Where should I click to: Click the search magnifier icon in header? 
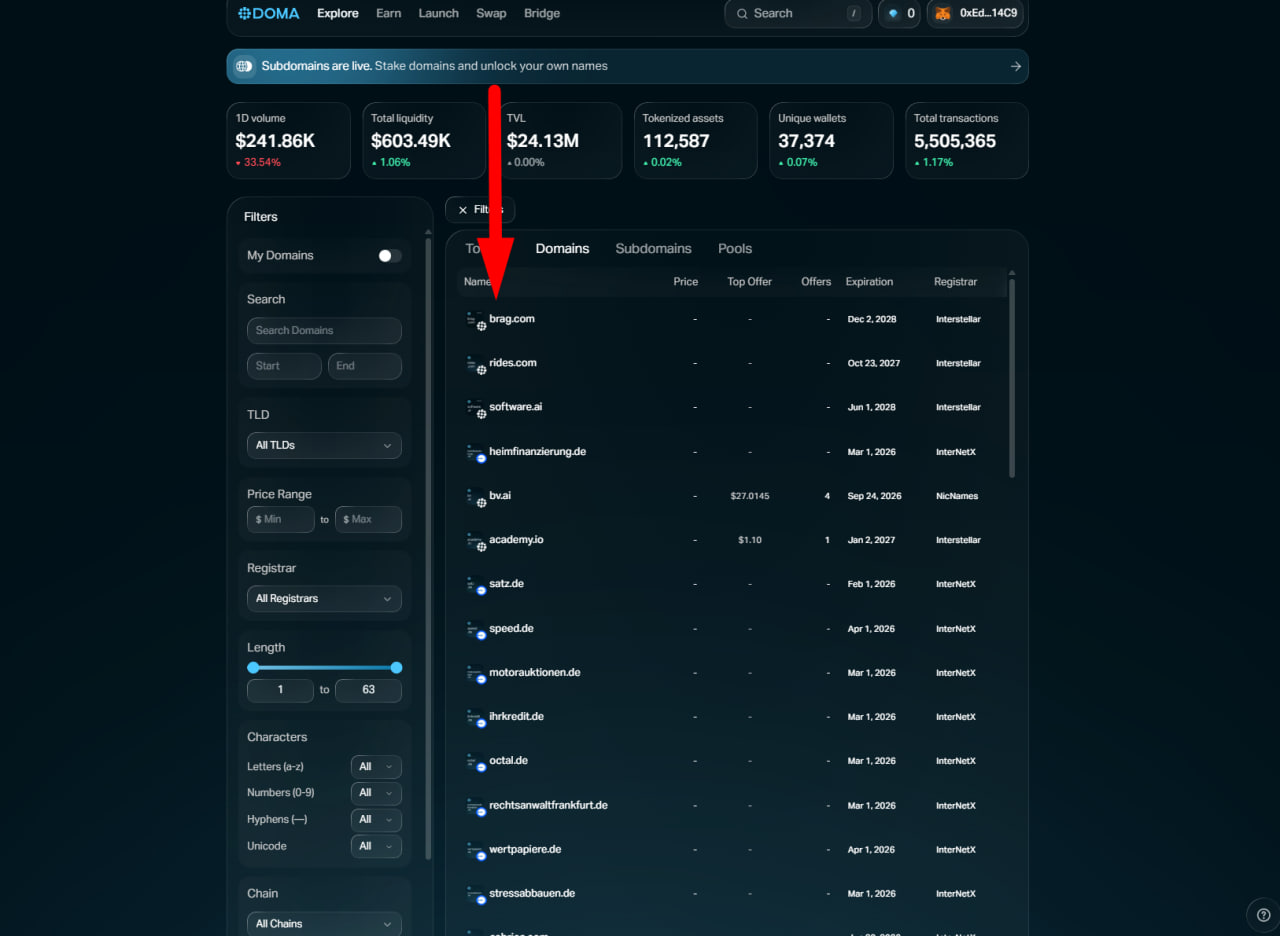pyautogui.click(x=742, y=14)
